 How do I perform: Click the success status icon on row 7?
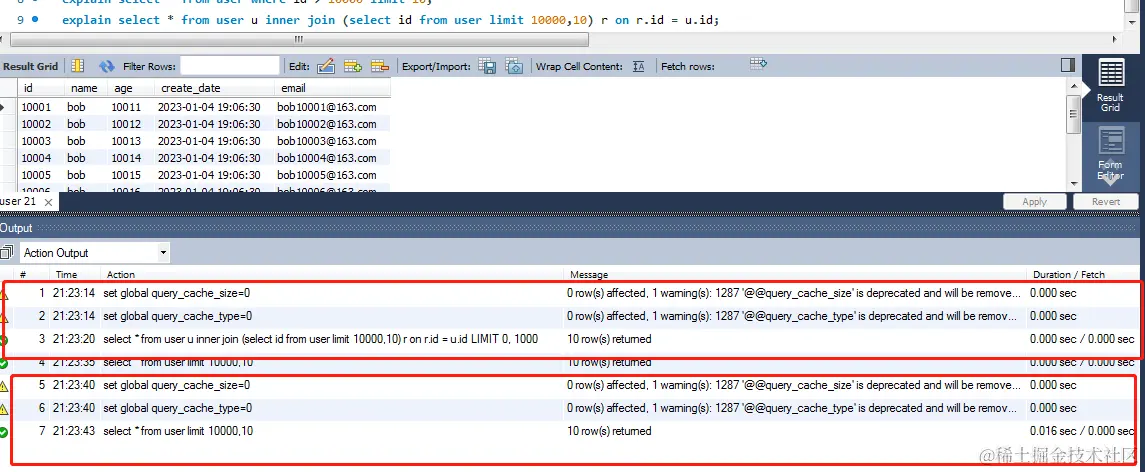pos(4,432)
